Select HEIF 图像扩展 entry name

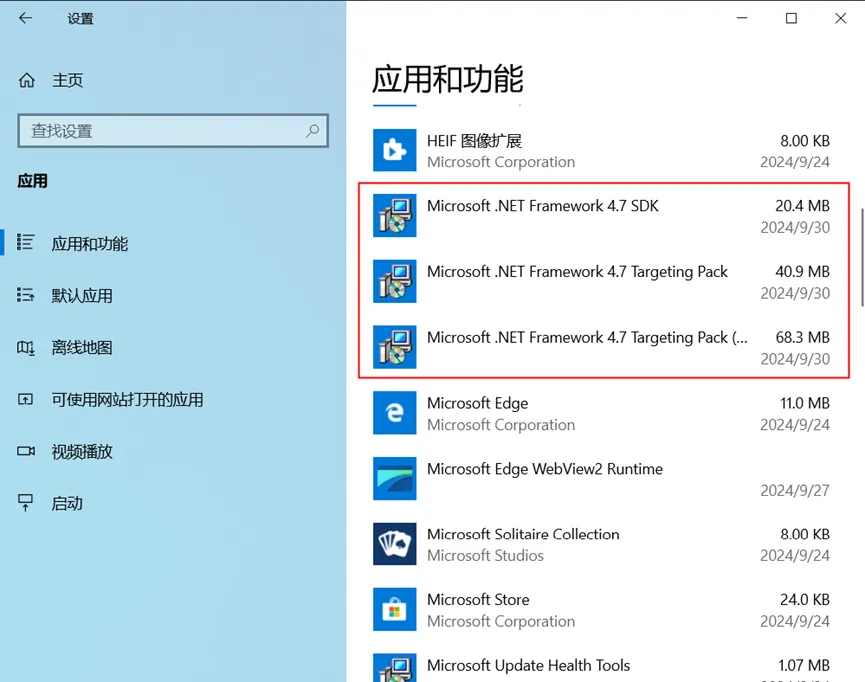coord(474,141)
